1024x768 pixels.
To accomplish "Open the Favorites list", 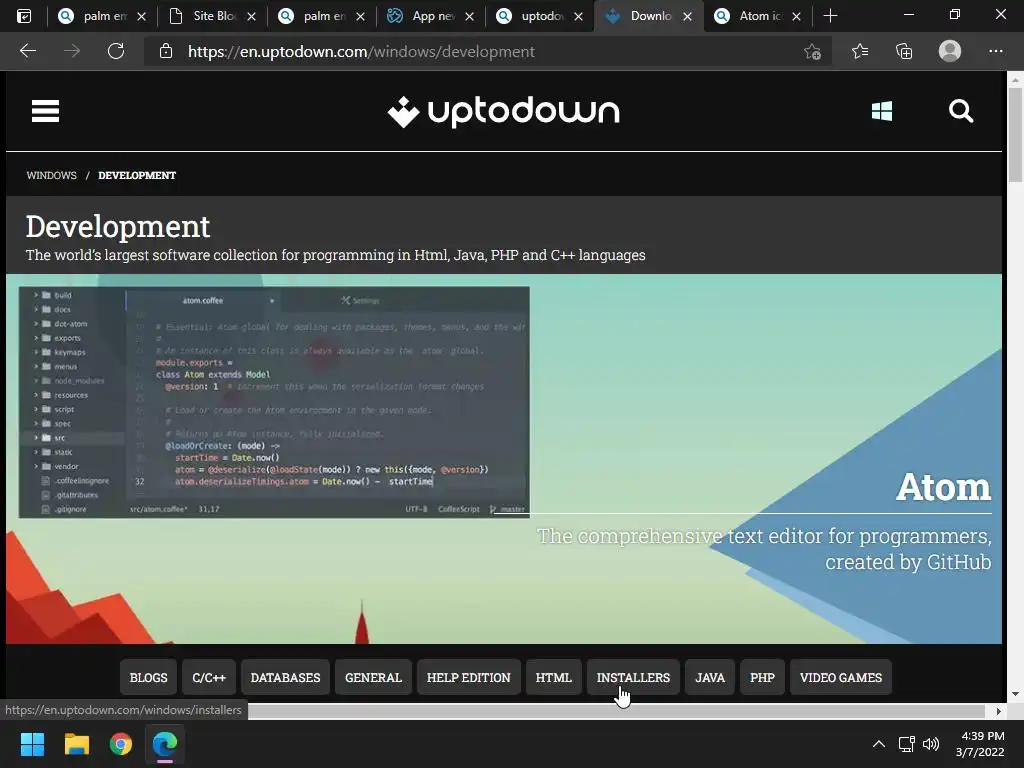I will tap(860, 51).
